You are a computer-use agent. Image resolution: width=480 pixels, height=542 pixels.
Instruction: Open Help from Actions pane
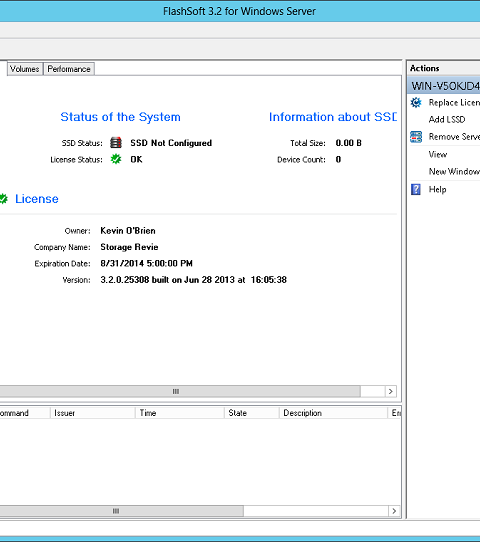437,189
